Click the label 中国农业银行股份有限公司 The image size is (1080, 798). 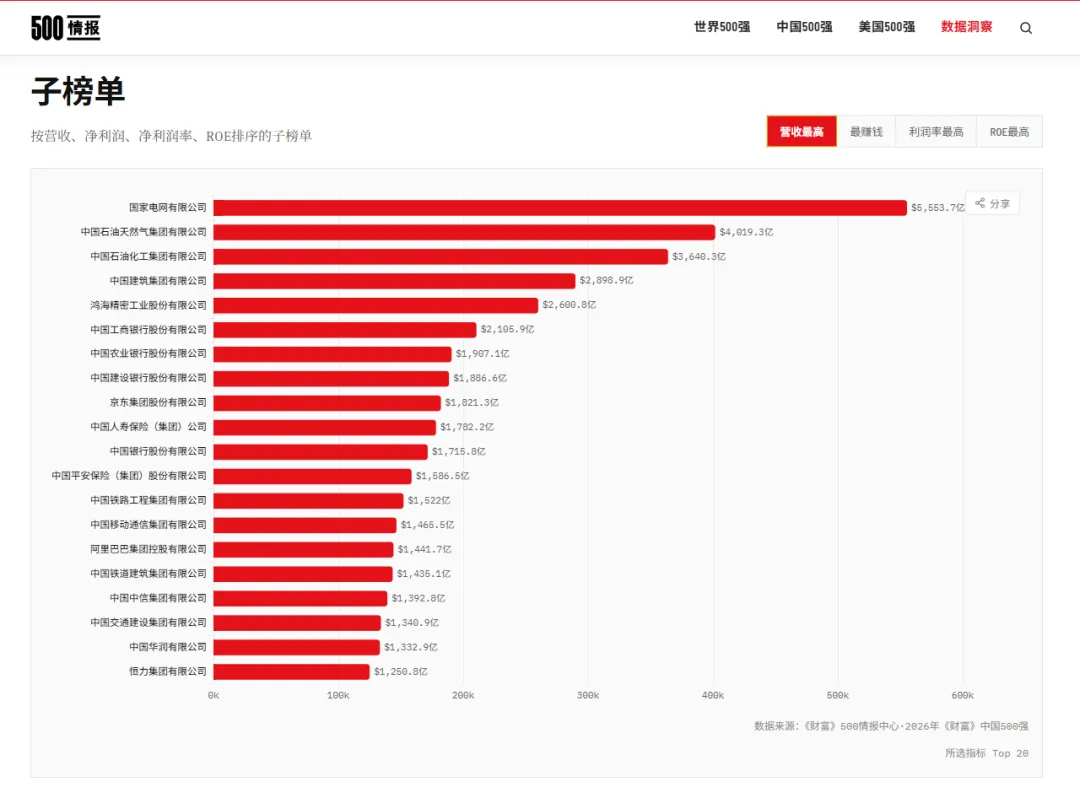(148, 353)
